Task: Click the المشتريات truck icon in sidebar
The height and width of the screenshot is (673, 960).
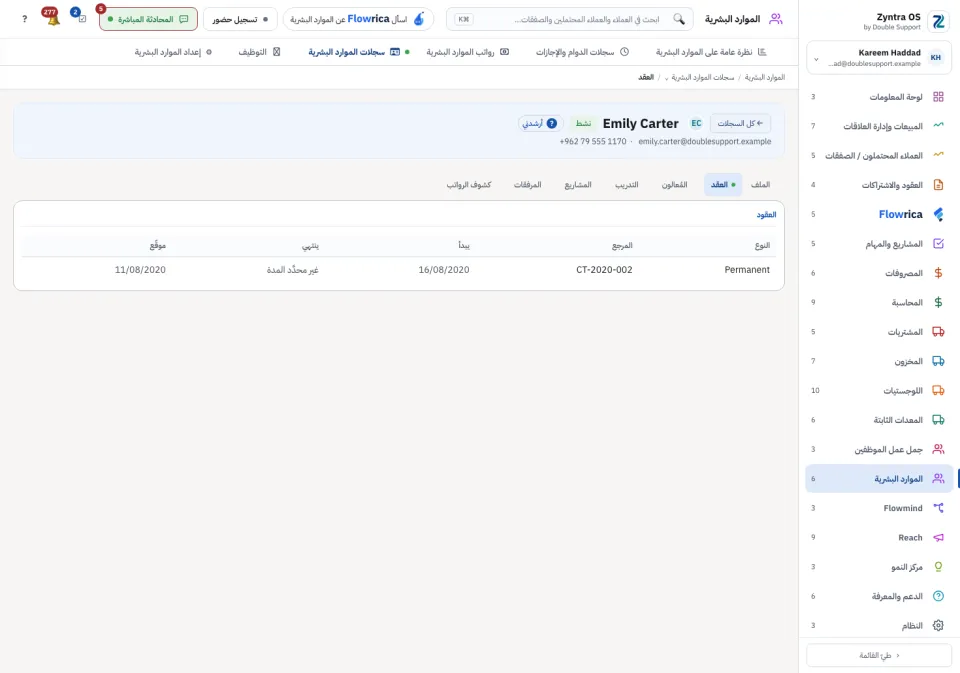Action: 938,332
